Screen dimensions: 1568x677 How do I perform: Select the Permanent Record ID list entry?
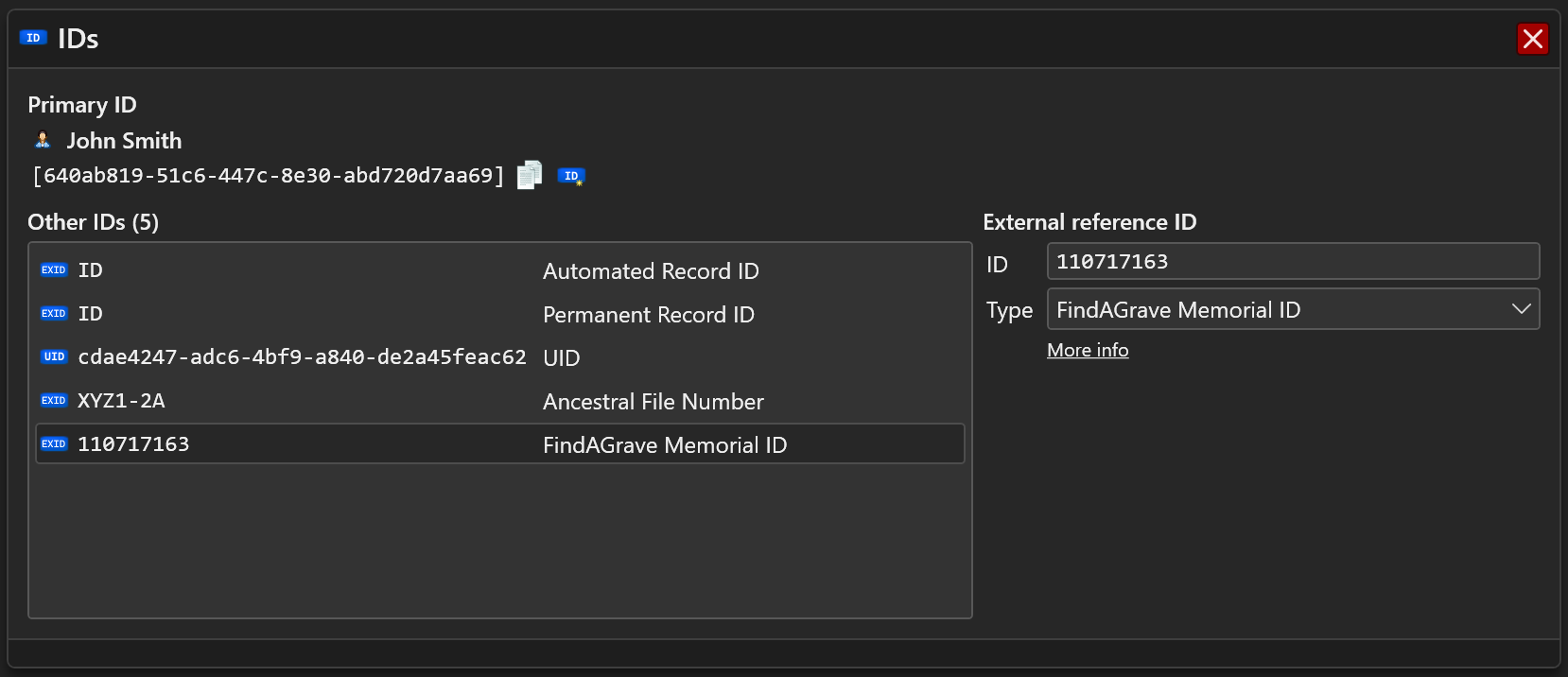(649, 315)
